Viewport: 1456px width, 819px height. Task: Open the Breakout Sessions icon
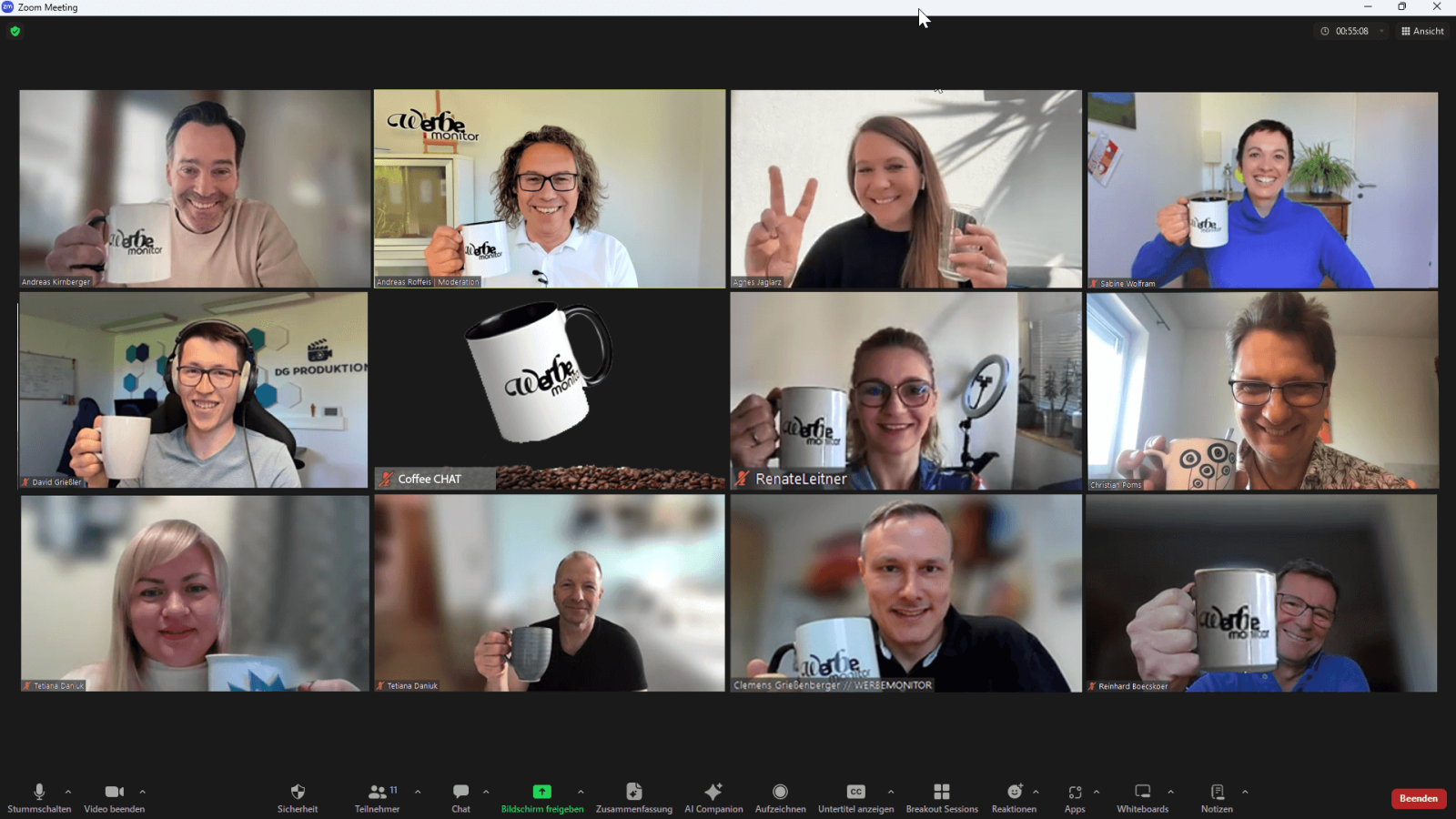[942, 793]
